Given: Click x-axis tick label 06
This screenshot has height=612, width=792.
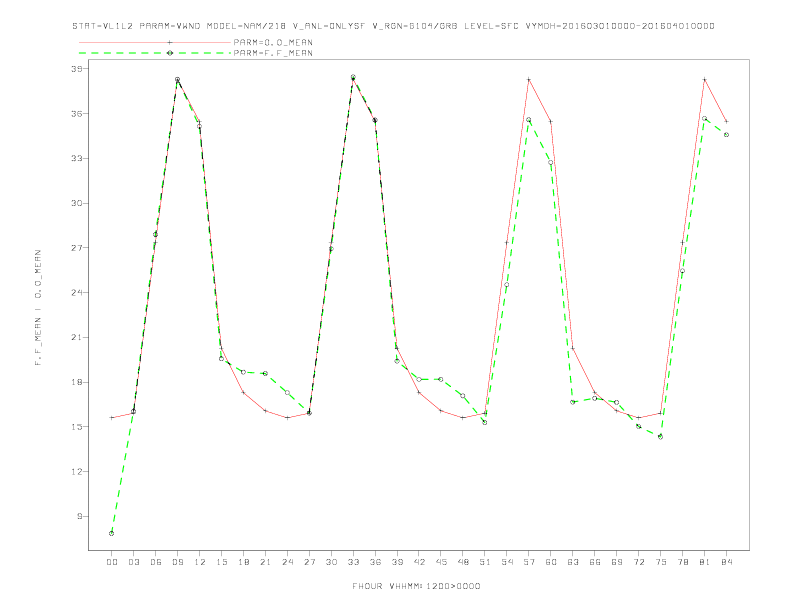Looking at the screenshot, I should [156, 562].
